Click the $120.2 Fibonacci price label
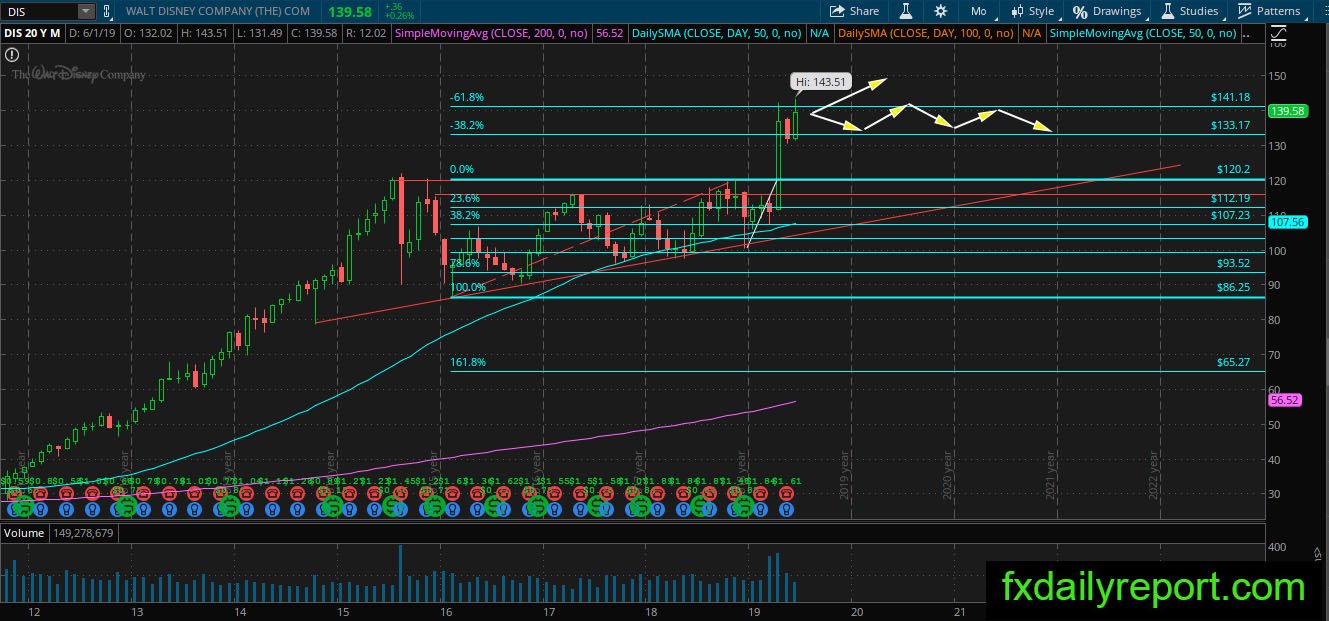 tap(1234, 170)
